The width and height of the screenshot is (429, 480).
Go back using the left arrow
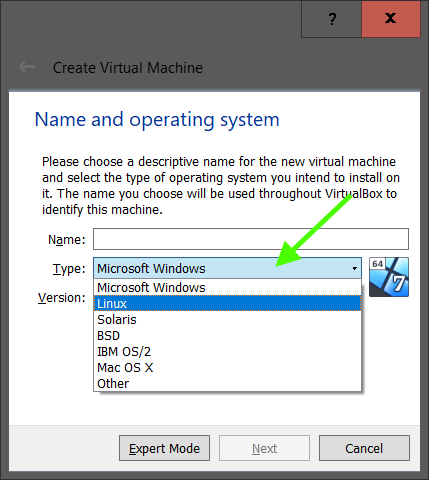[x=27, y=67]
